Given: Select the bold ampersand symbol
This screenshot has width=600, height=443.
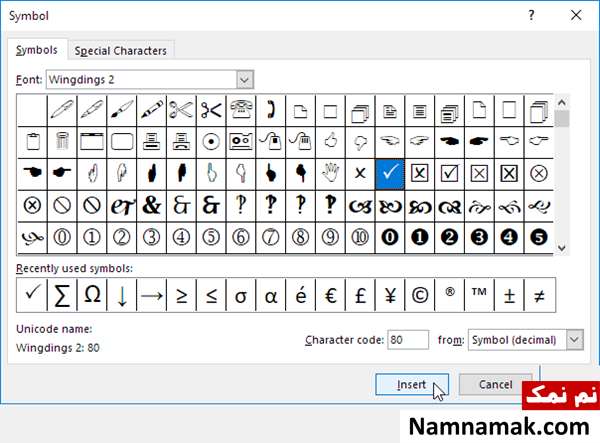Looking at the screenshot, I should click(x=152, y=206).
